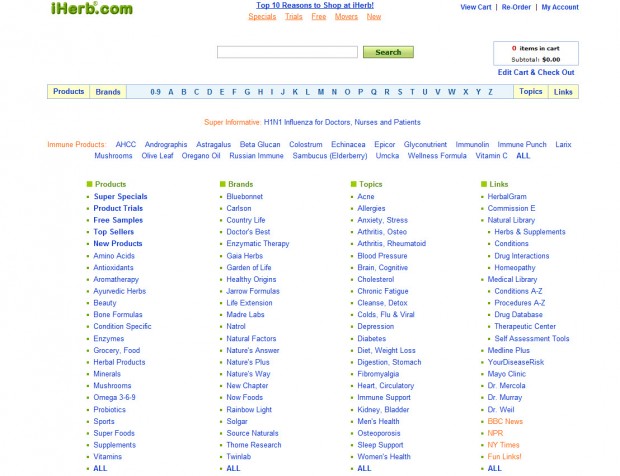Open Immune Support topic link

coord(384,397)
